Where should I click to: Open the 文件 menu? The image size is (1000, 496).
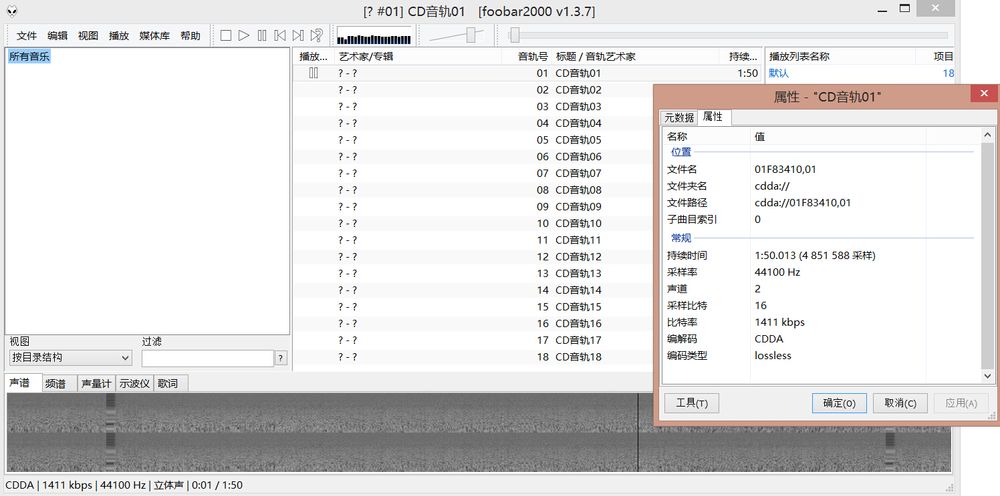27,36
